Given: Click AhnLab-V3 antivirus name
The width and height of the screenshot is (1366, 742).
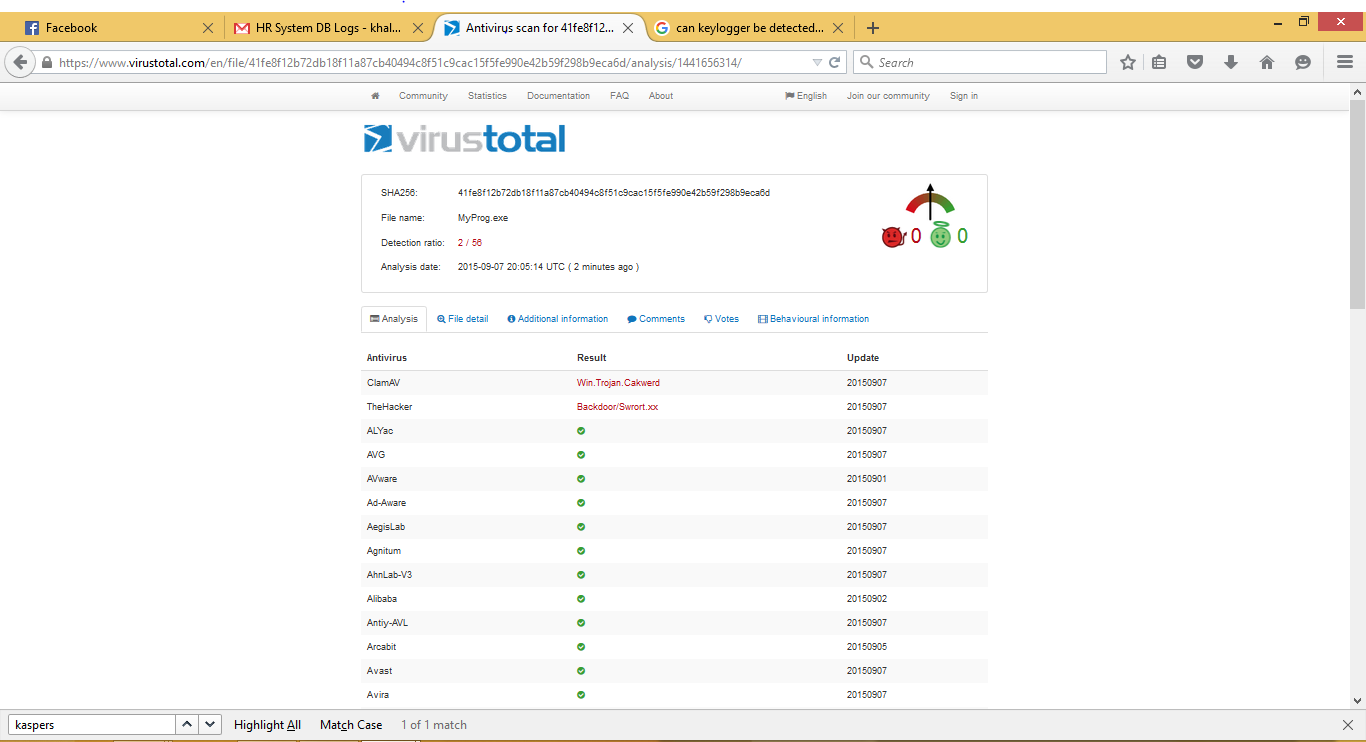Looking at the screenshot, I should 389,575.
